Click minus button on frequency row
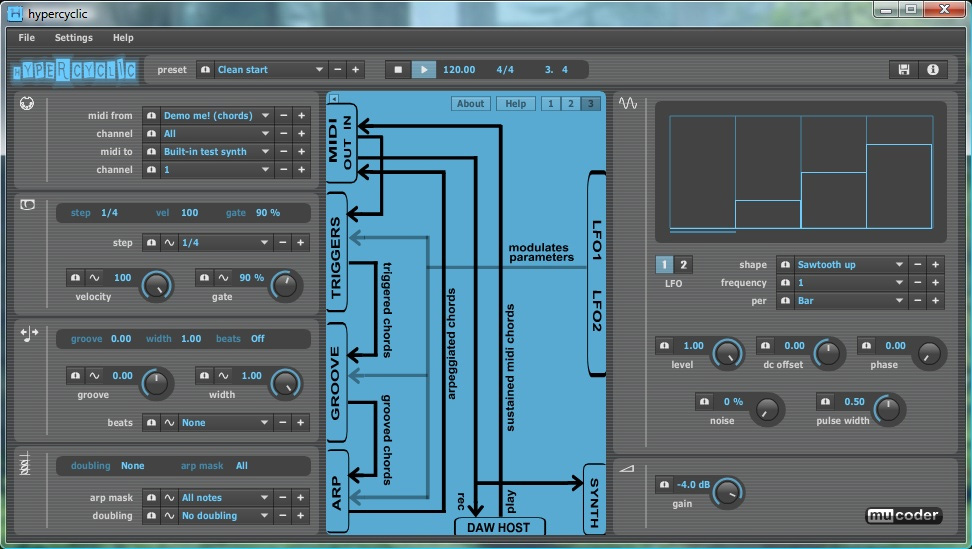The height and width of the screenshot is (549, 972). pyautogui.click(x=917, y=283)
